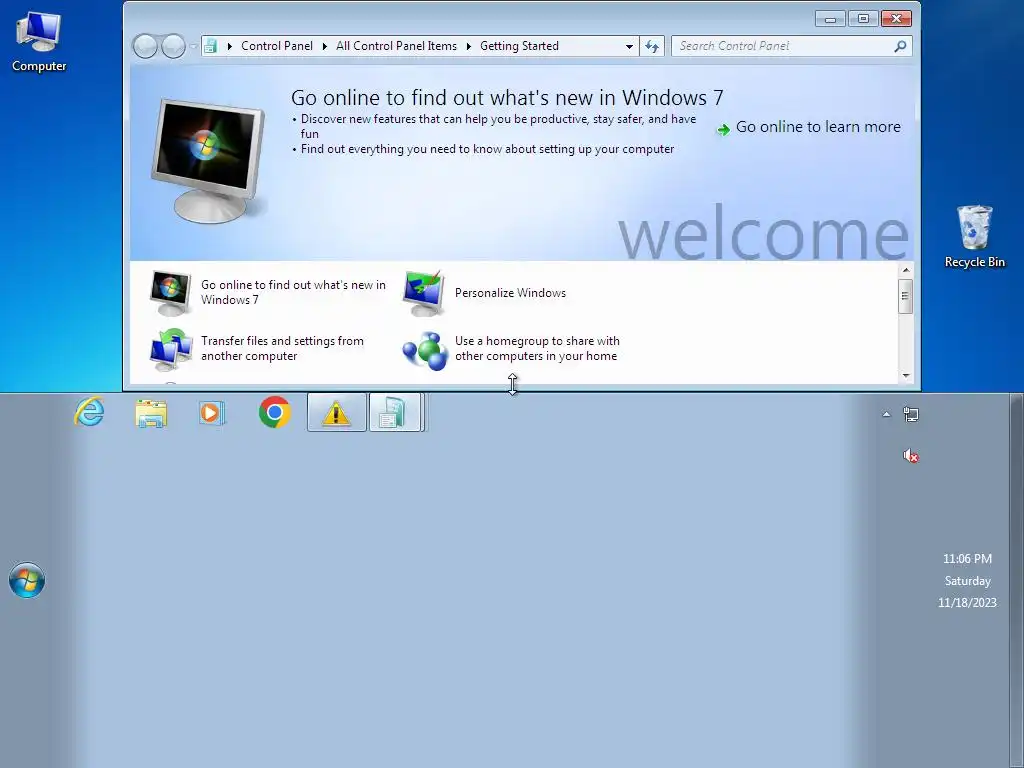Open Google Chrome from the taskbar

click(275, 412)
